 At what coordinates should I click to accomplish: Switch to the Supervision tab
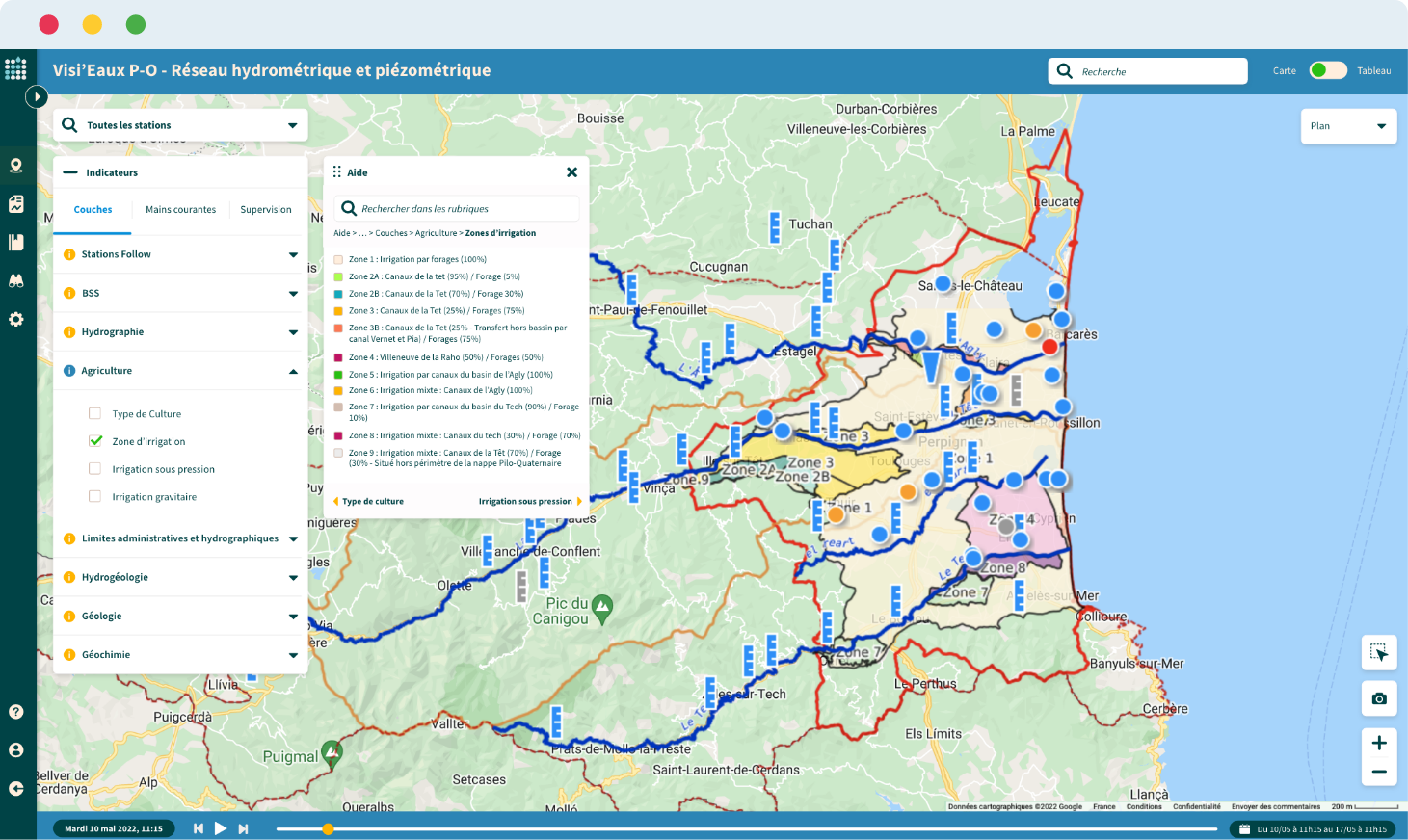pyautogui.click(x=265, y=210)
